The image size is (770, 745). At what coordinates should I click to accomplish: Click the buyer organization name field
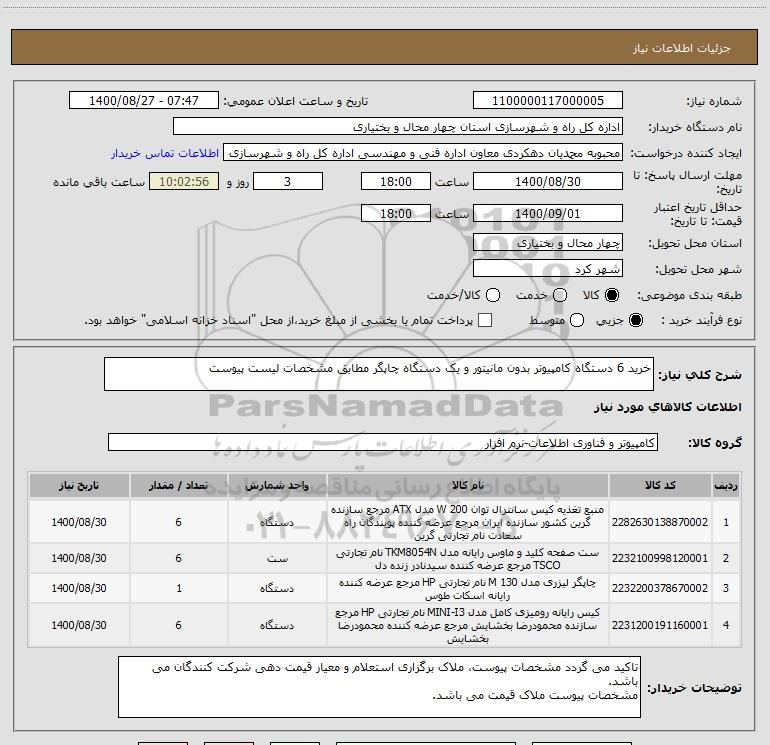[x=398, y=127]
